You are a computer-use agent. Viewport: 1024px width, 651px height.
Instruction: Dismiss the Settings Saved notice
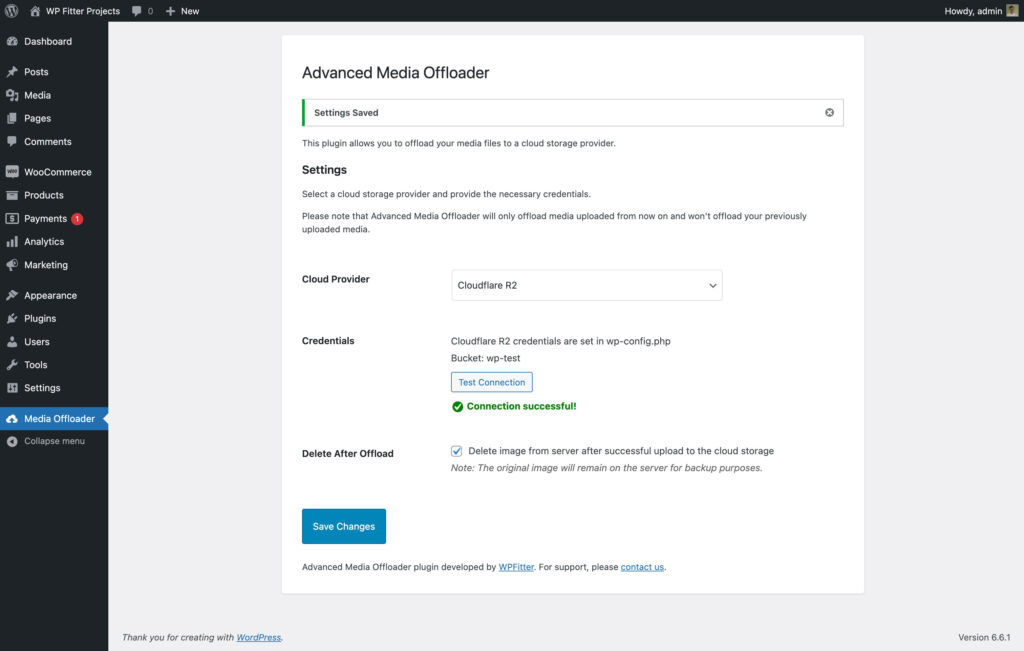coord(829,112)
